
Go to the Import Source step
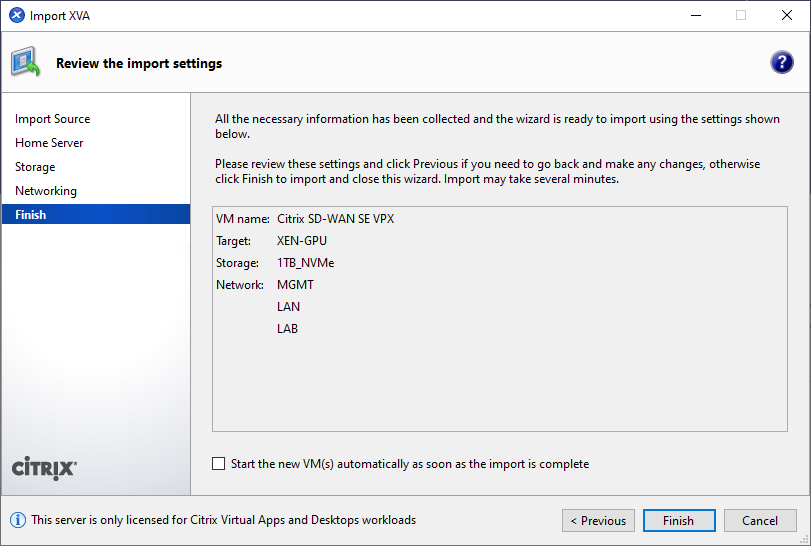pos(52,119)
